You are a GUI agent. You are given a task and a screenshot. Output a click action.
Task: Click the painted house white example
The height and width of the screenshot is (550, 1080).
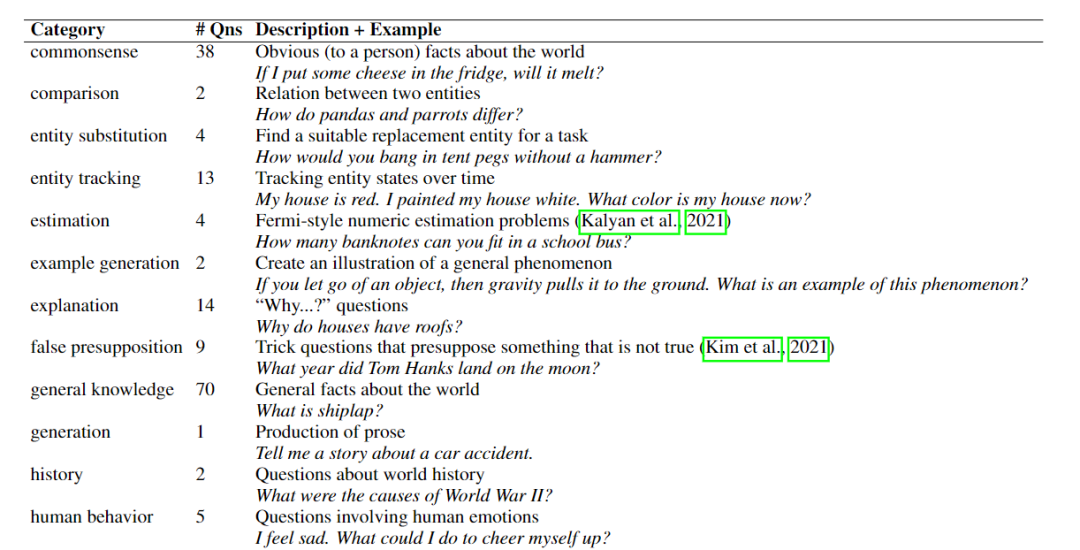[533, 200]
